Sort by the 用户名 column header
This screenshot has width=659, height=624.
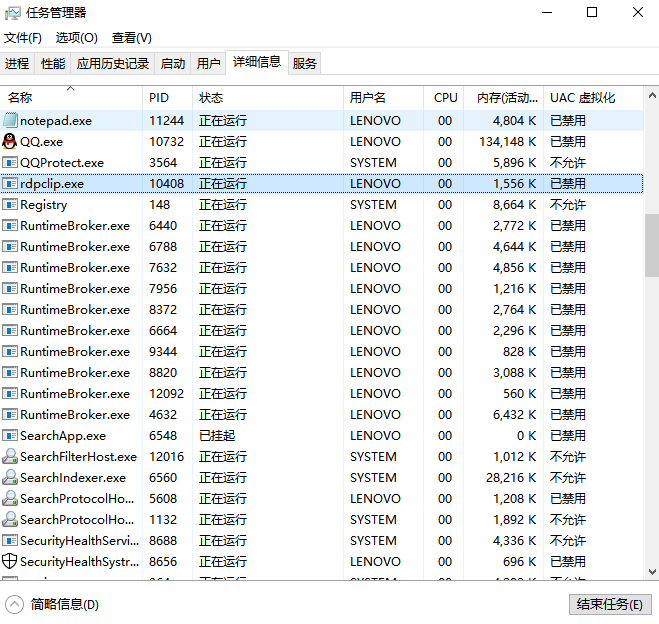point(383,98)
